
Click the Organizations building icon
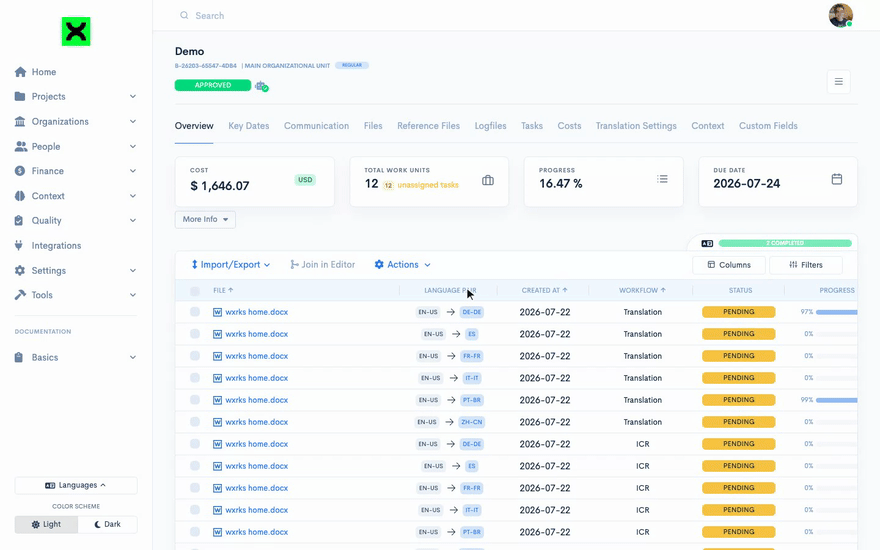pyautogui.click(x=20, y=121)
